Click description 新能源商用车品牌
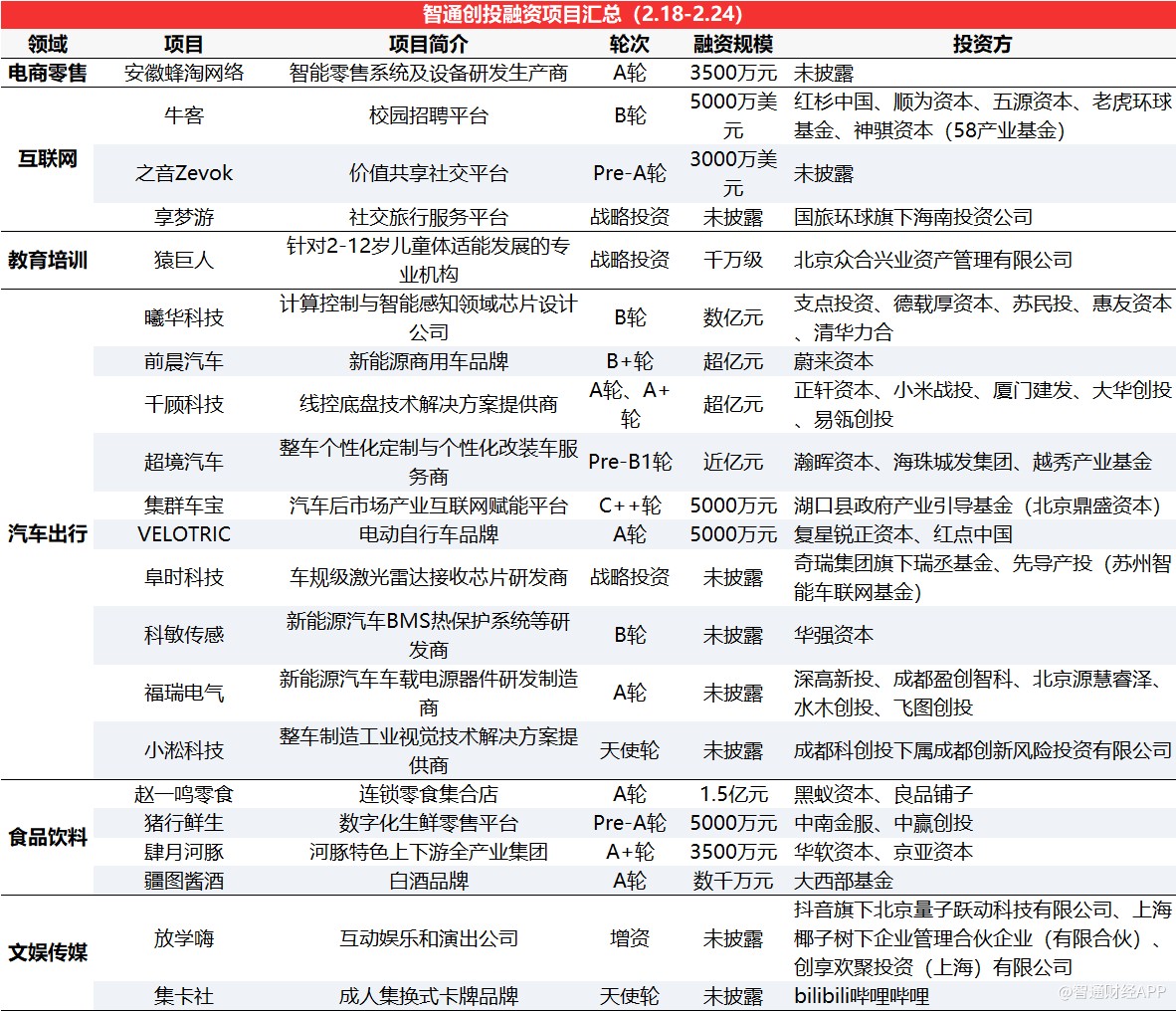 428,361
